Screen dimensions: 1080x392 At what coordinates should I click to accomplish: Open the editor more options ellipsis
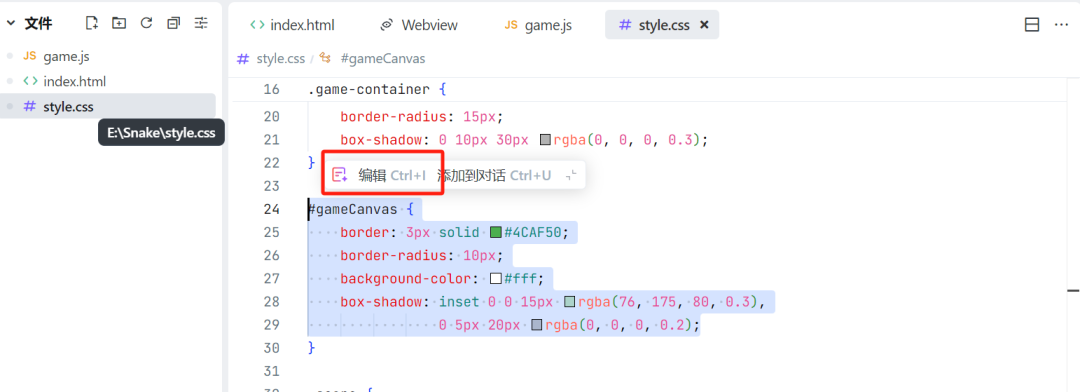(1061, 25)
